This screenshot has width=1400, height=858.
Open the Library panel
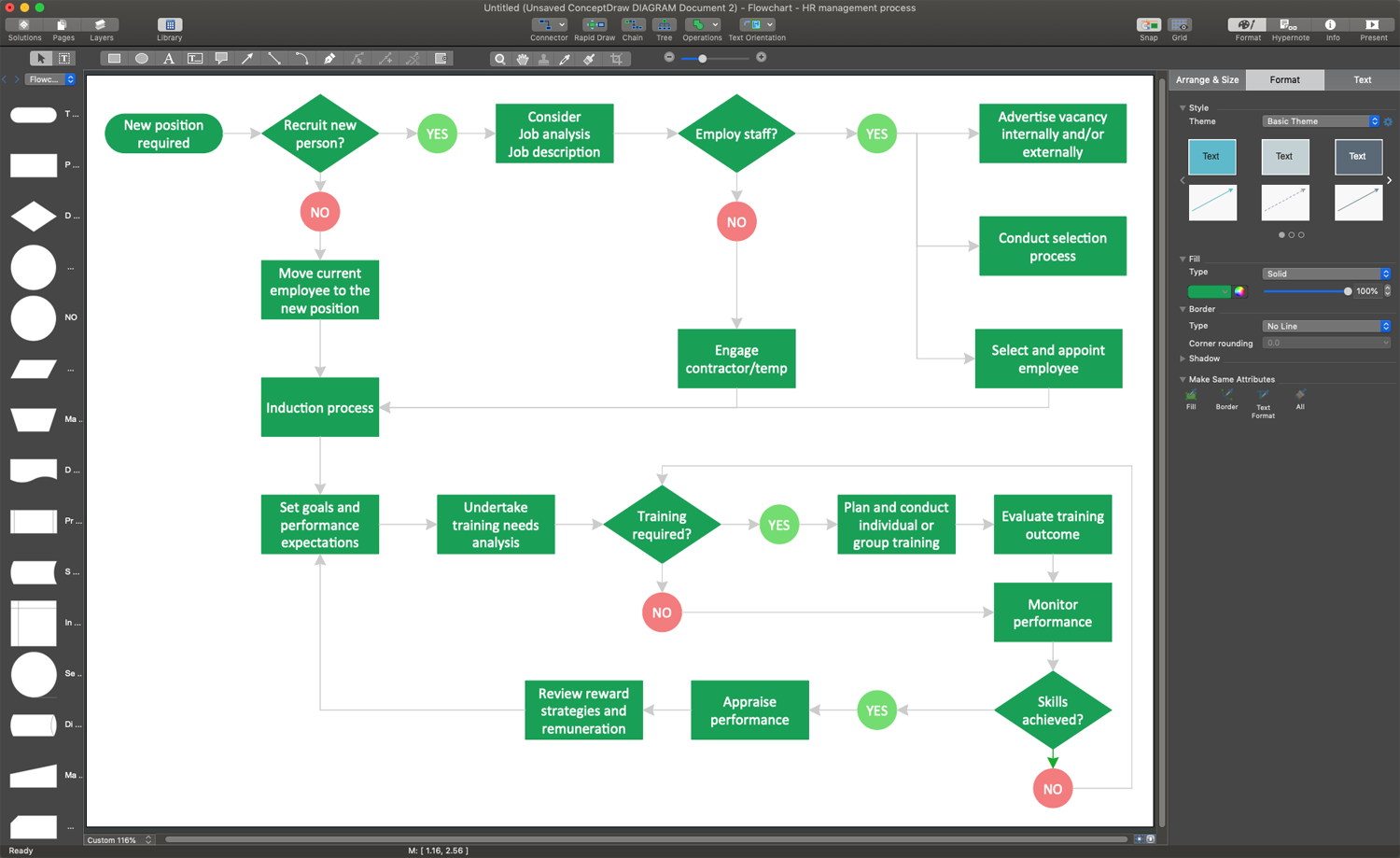[170, 30]
